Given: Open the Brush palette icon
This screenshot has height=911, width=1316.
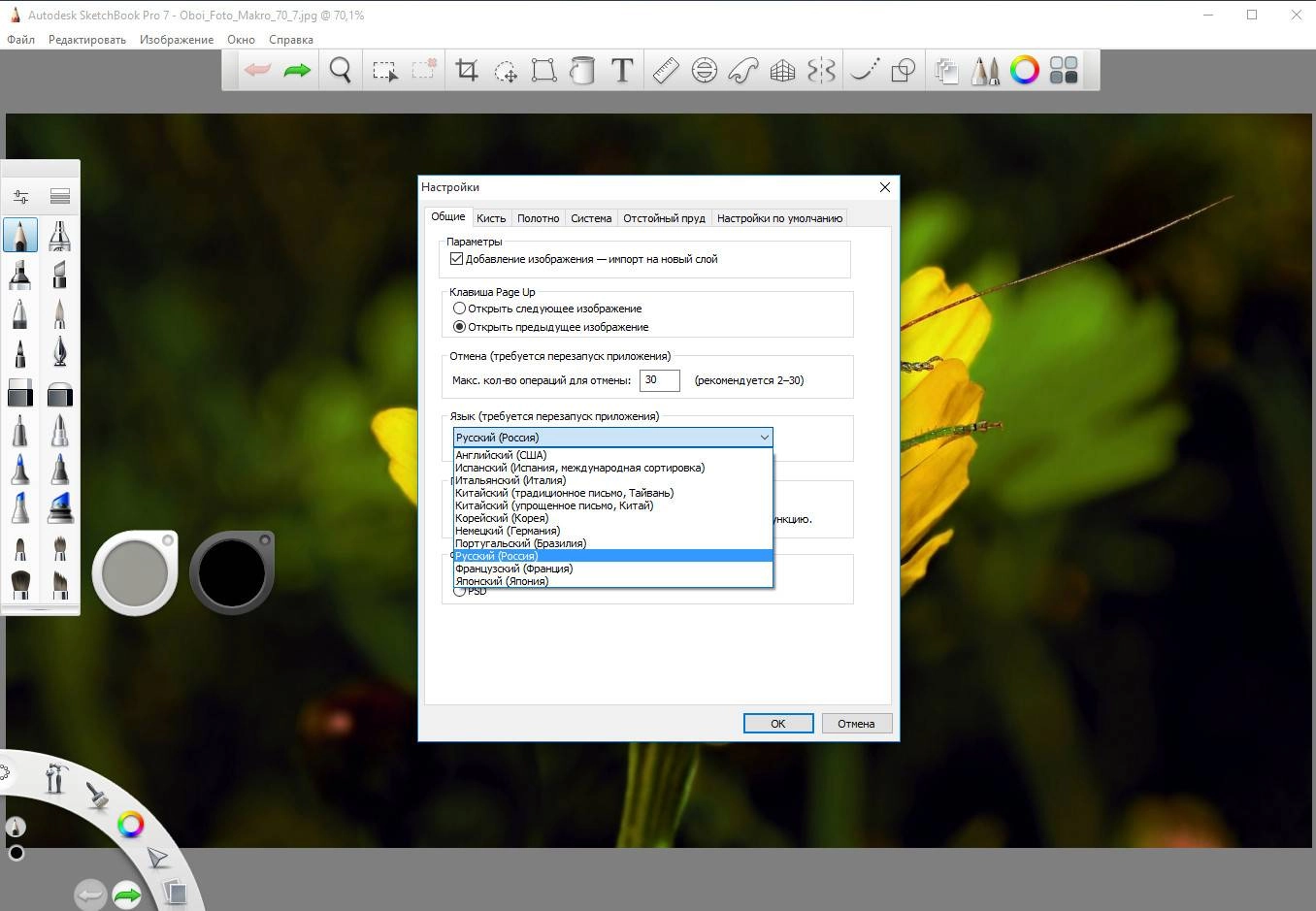Looking at the screenshot, I should tap(985, 70).
